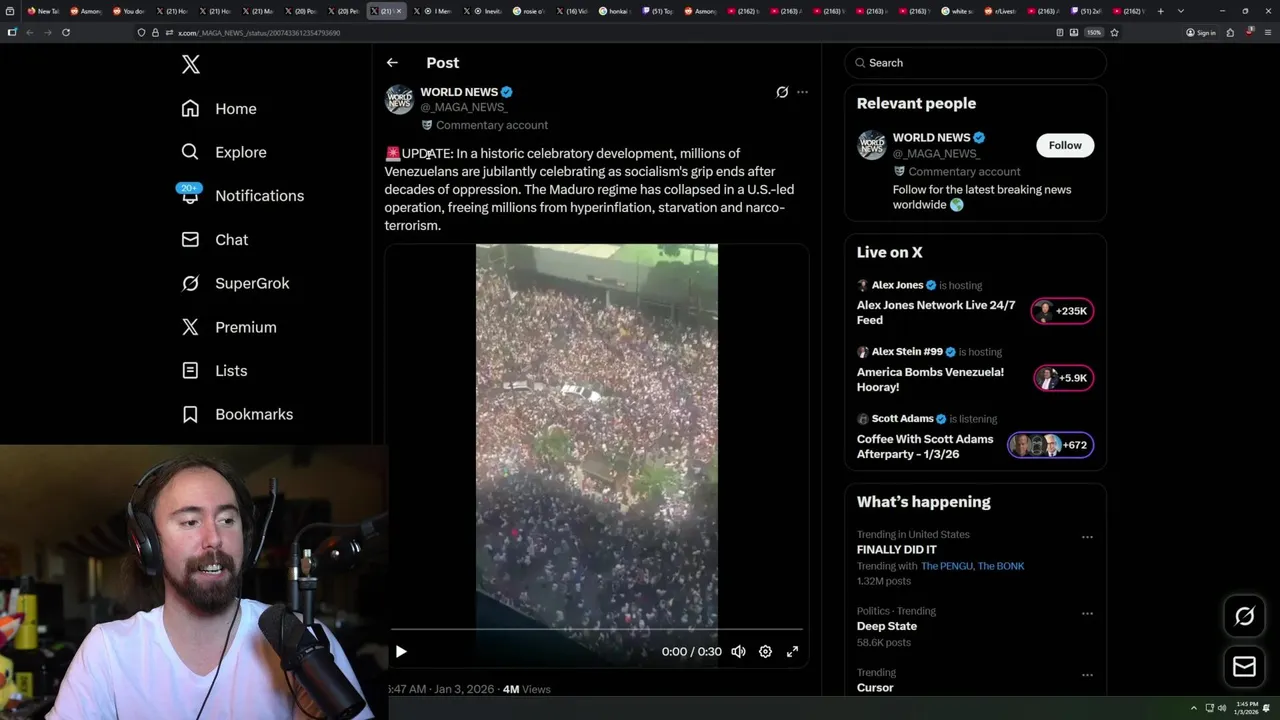This screenshot has height=720, width=1280.
Task: Close the active X tab
Action: click(400, 11)
